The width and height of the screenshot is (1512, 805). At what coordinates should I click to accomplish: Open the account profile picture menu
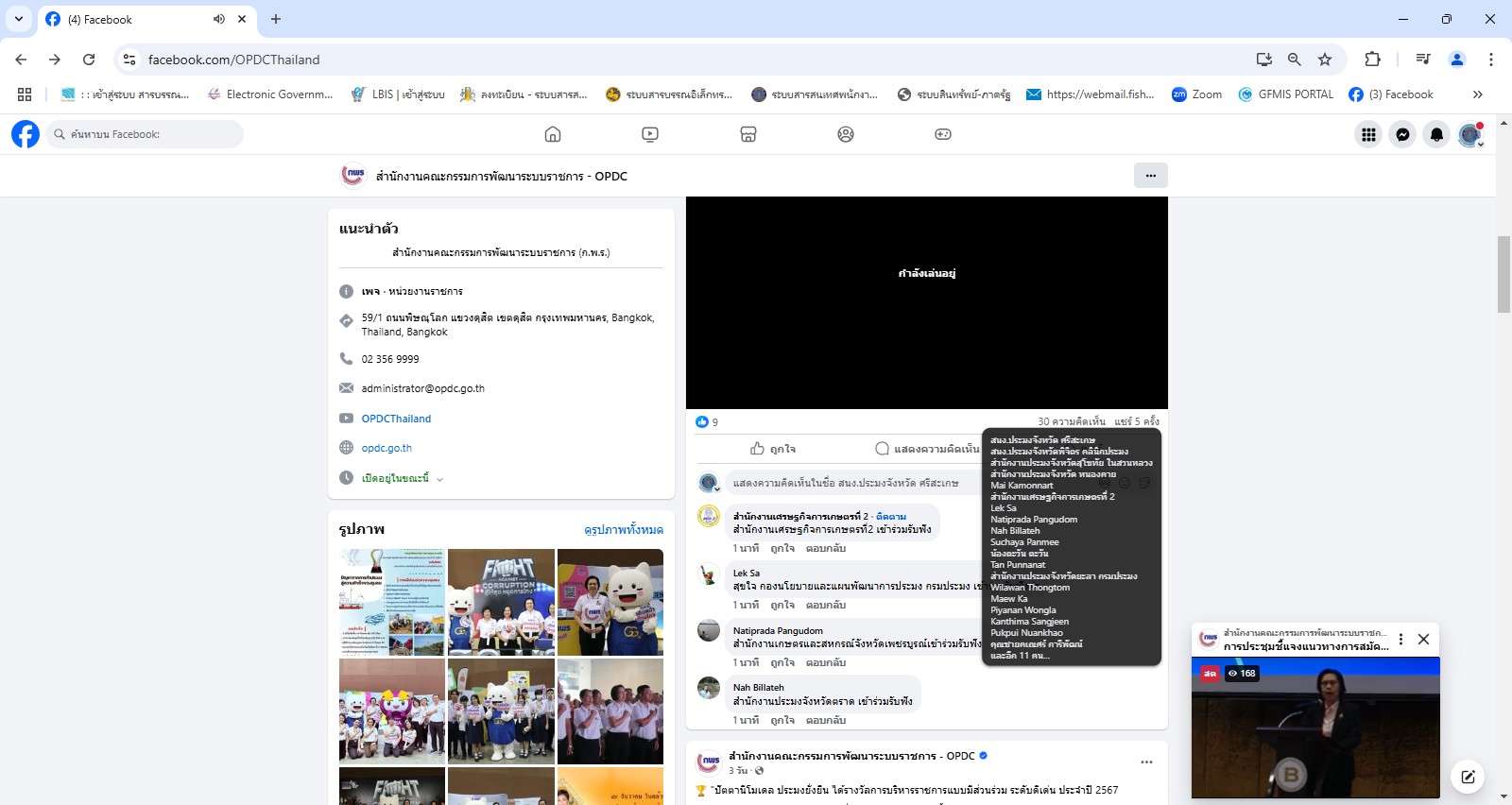tap(1470, 134)
